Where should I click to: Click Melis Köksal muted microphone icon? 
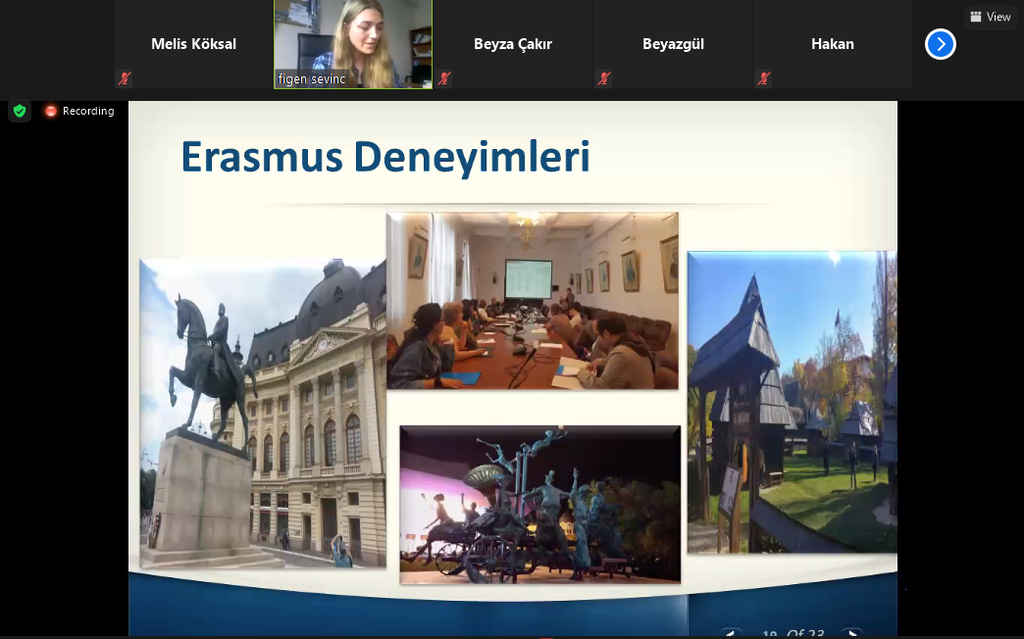pos(124,79)
